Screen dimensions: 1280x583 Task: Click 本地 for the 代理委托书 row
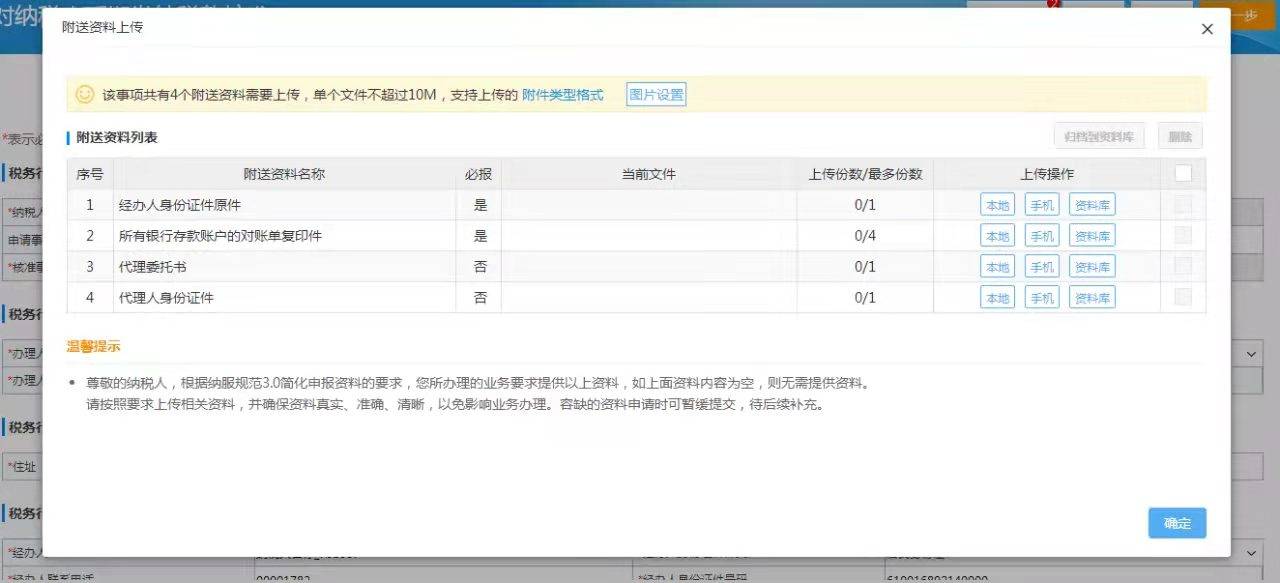pyautogui.click(x=996, y=266)
